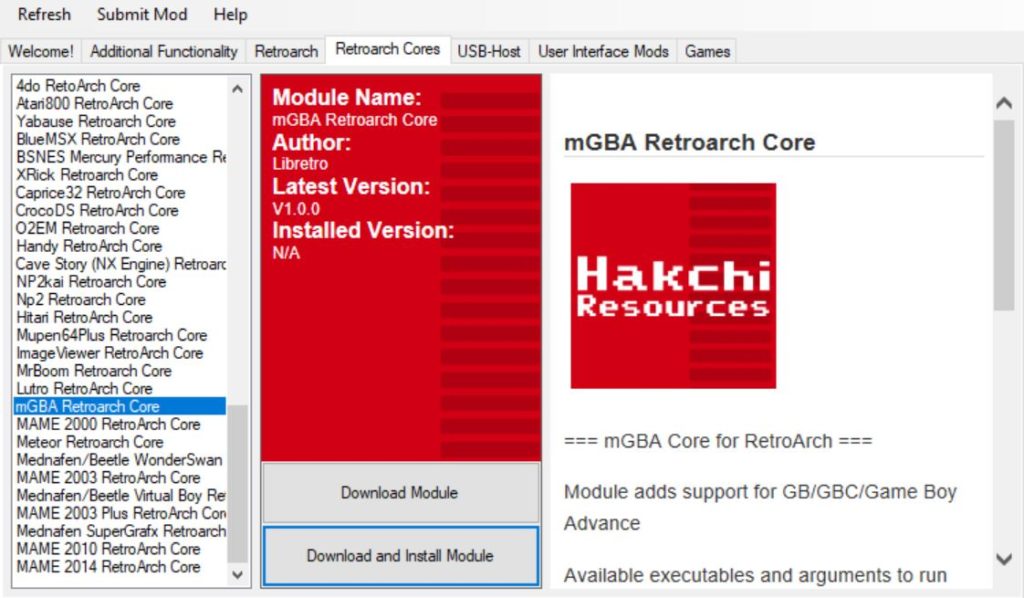Click core list scroll down arrow
Viewport: 1024px width, 598px height.
click(x=238, y=574)
